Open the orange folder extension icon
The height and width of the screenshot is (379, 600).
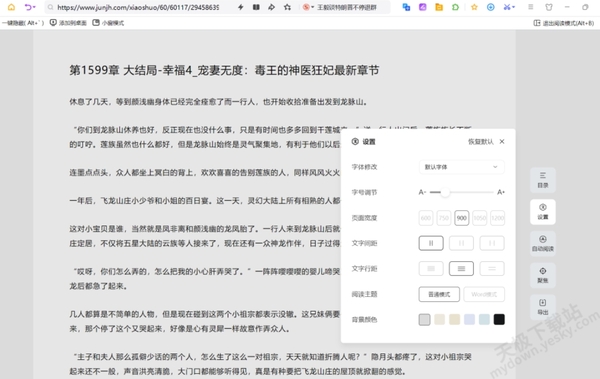tap(439, 7)
